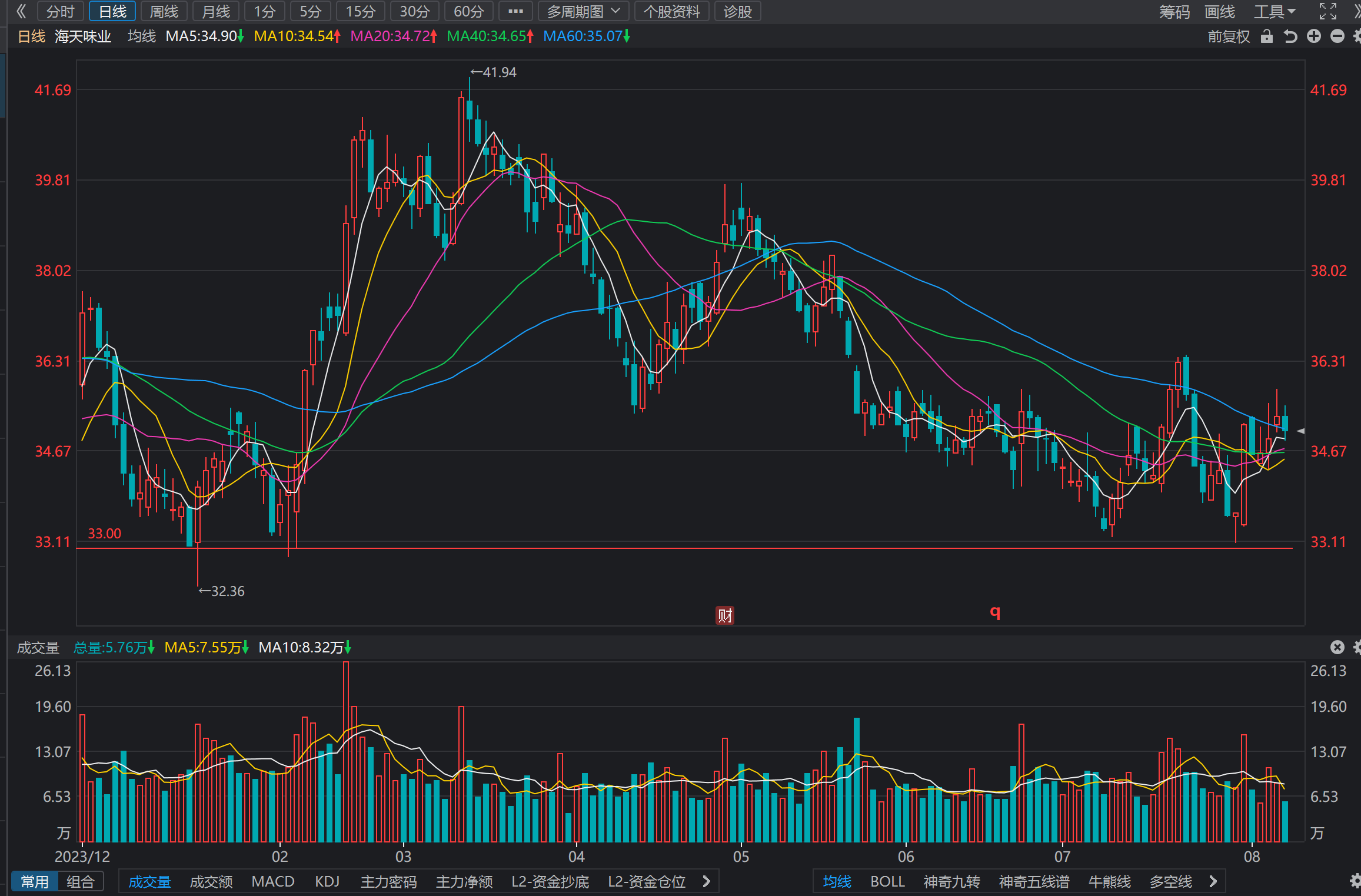Click the 41.94 high price annotation
The width and height of the screenshot is (1361, 896).
tap(494, 72)
